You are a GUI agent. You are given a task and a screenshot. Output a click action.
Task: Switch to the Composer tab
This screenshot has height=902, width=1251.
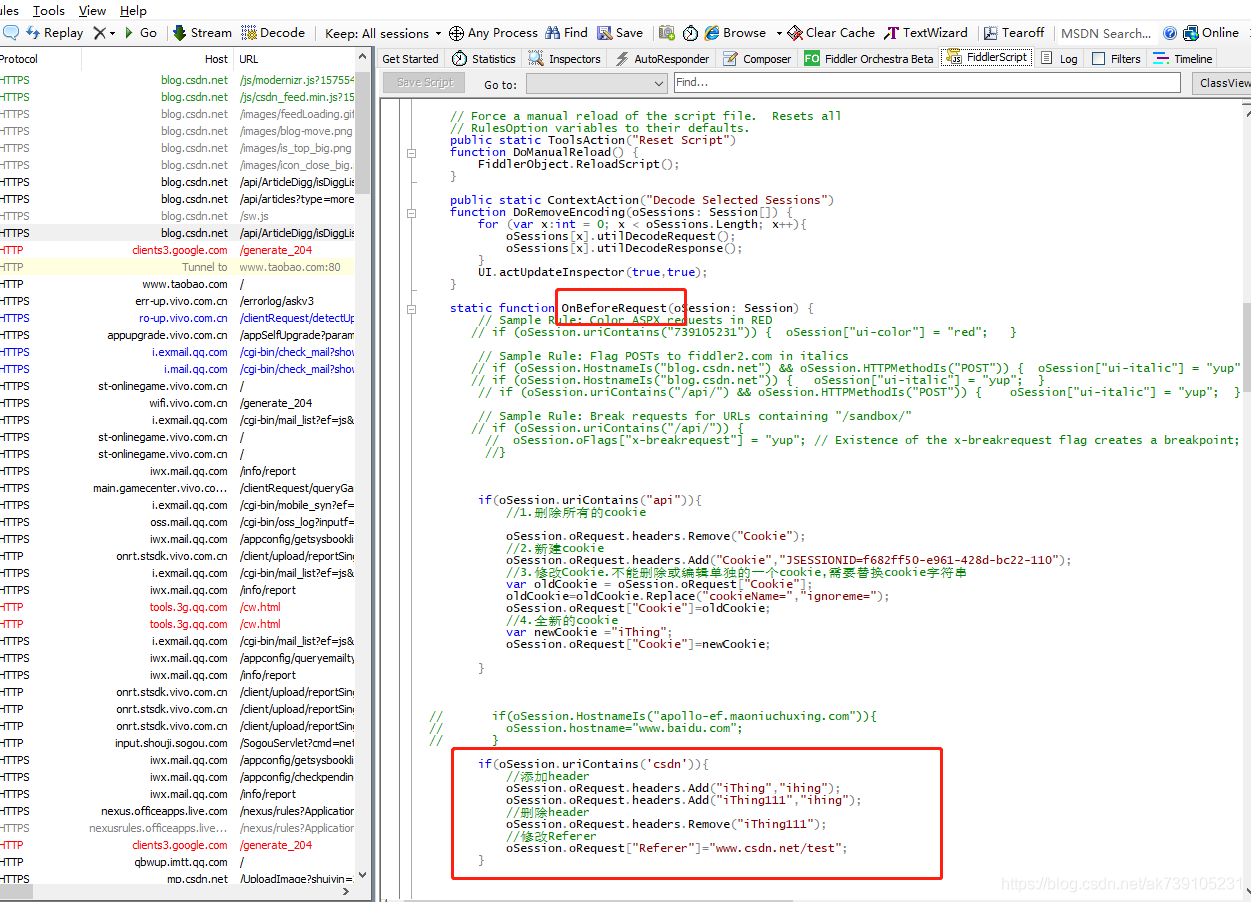(757, 59)
